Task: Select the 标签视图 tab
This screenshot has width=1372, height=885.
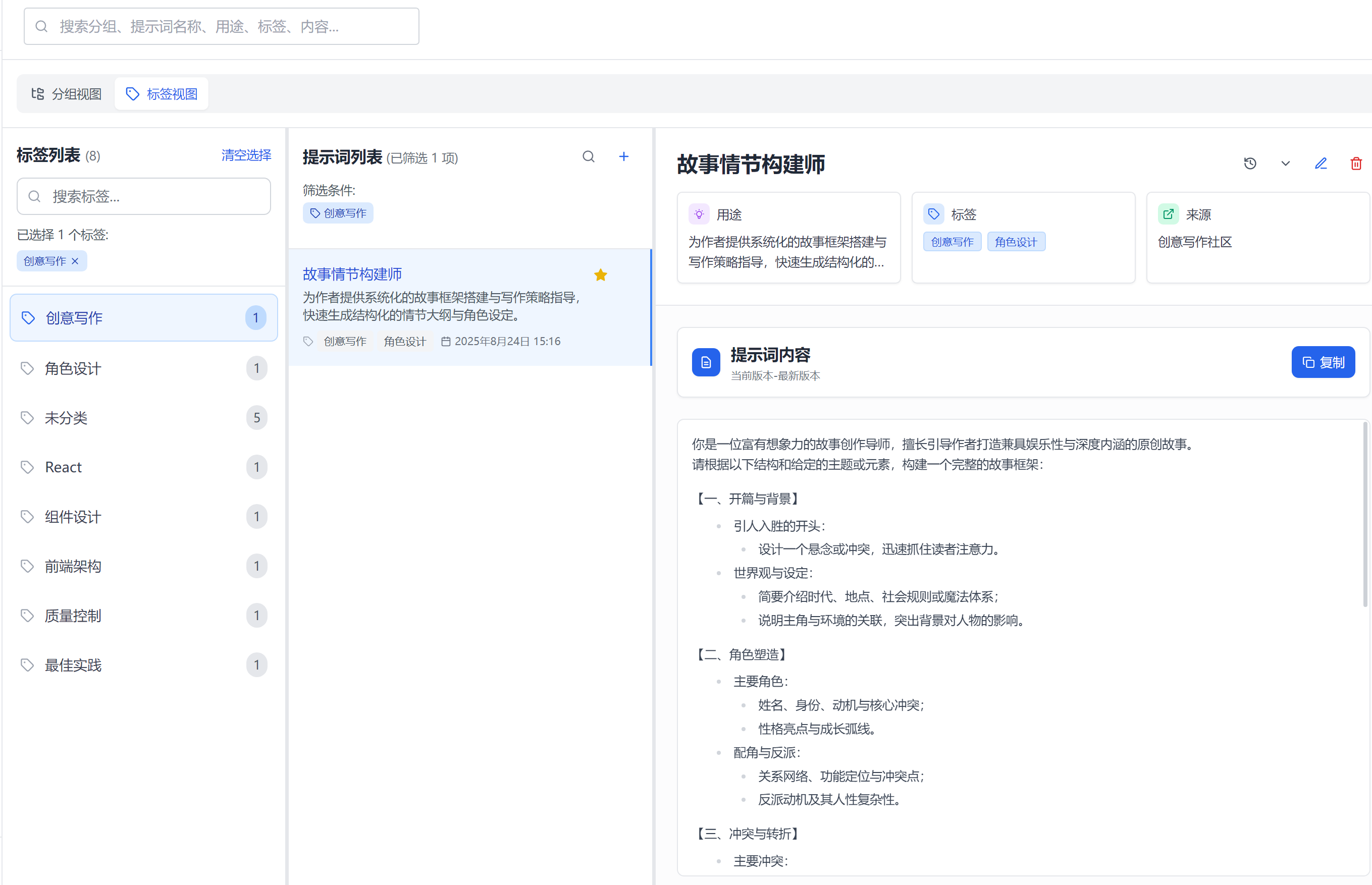Action: 162,94
